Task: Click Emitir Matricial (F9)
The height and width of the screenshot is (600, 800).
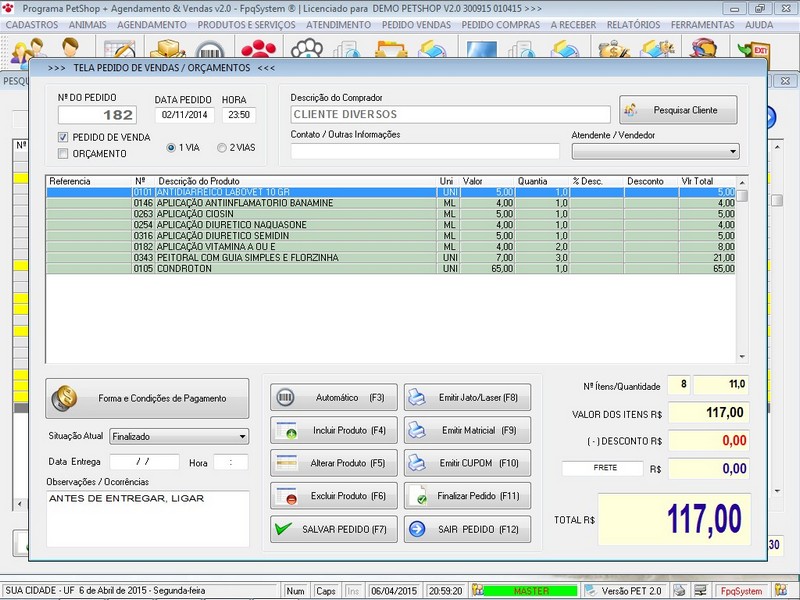Action: click(x=467, y=430)
